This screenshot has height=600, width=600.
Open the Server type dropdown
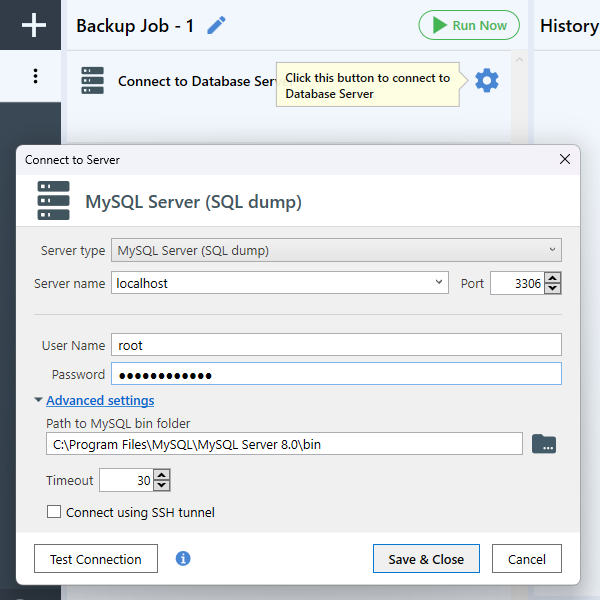point(336,250)
